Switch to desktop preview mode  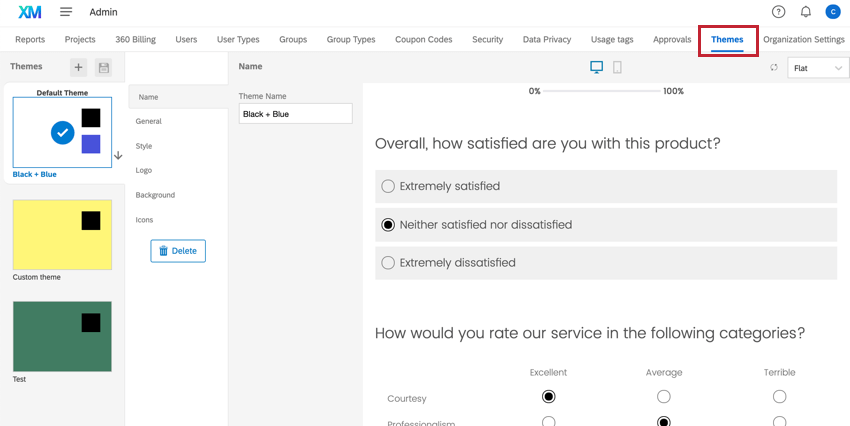pos(597,67)
